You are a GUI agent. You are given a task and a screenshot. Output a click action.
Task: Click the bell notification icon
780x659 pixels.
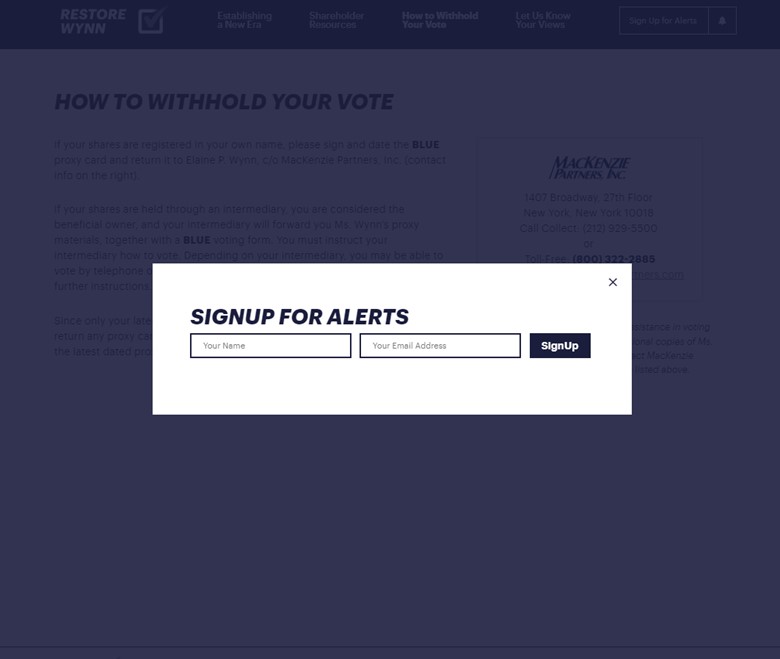click(x=722, y=21)
